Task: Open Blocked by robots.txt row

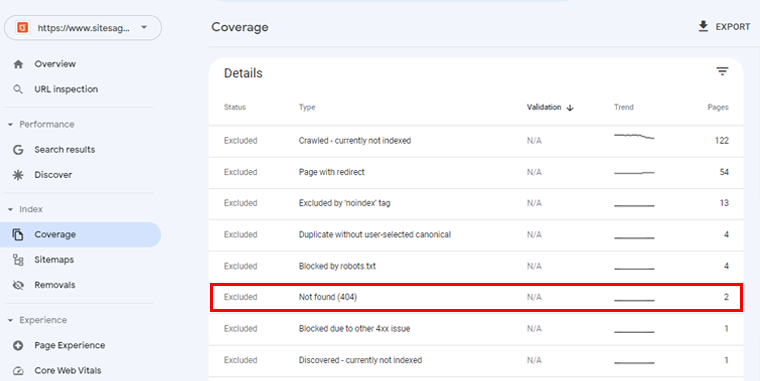Action: click(476, 266)
